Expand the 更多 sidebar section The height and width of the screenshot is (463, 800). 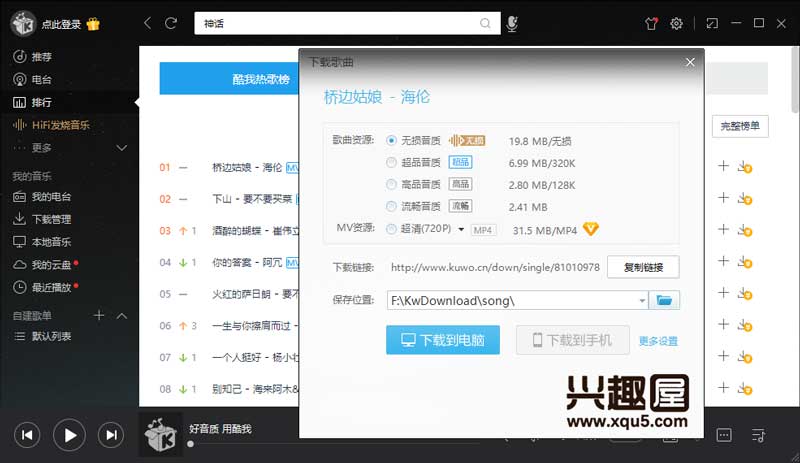tap(121, 148)
